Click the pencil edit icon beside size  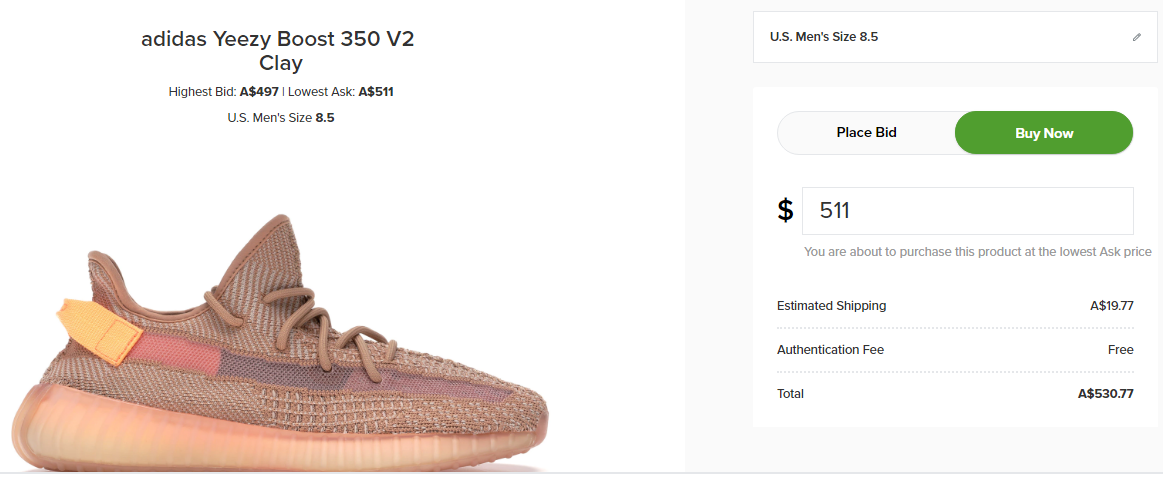click(x=1136, y=37)
